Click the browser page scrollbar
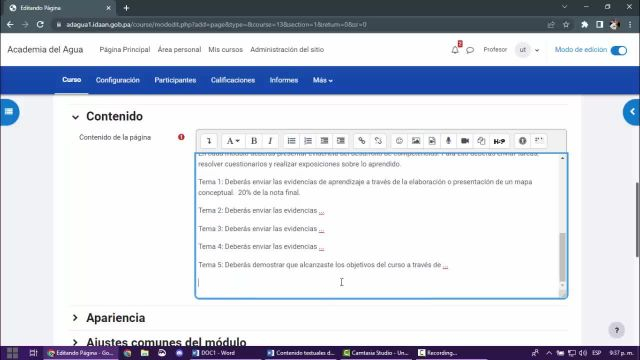This screenshot has height=360, width=640. 637,220
